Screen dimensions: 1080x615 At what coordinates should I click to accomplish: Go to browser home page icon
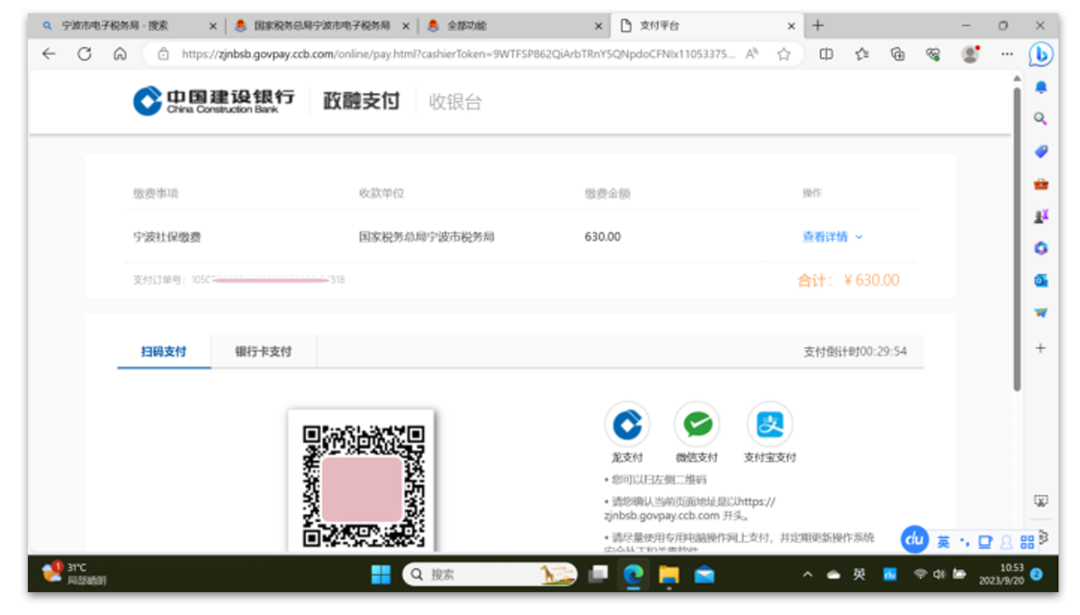tap(120, 54)
